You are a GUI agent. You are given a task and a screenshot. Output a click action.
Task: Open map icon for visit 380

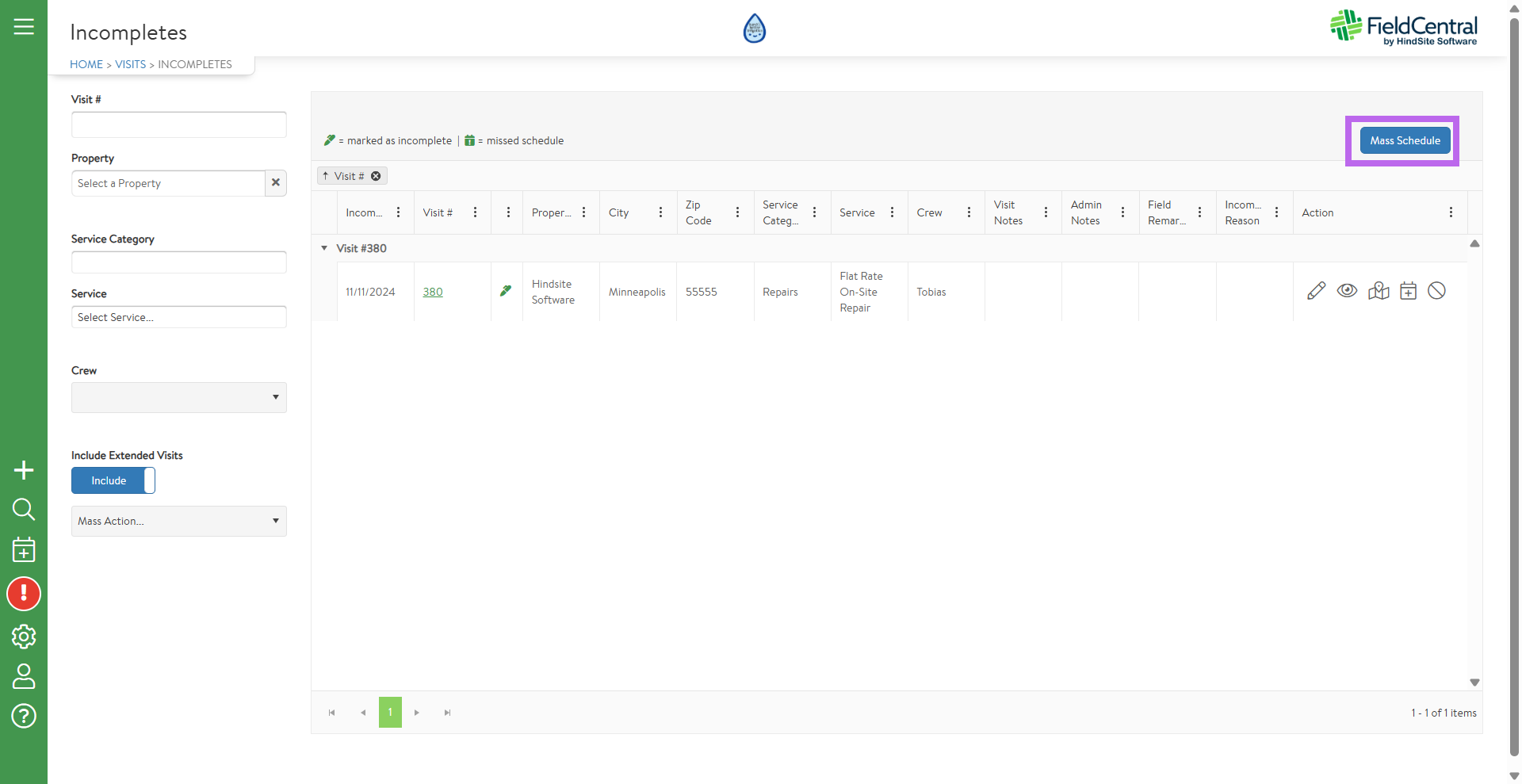[1379, 291]
